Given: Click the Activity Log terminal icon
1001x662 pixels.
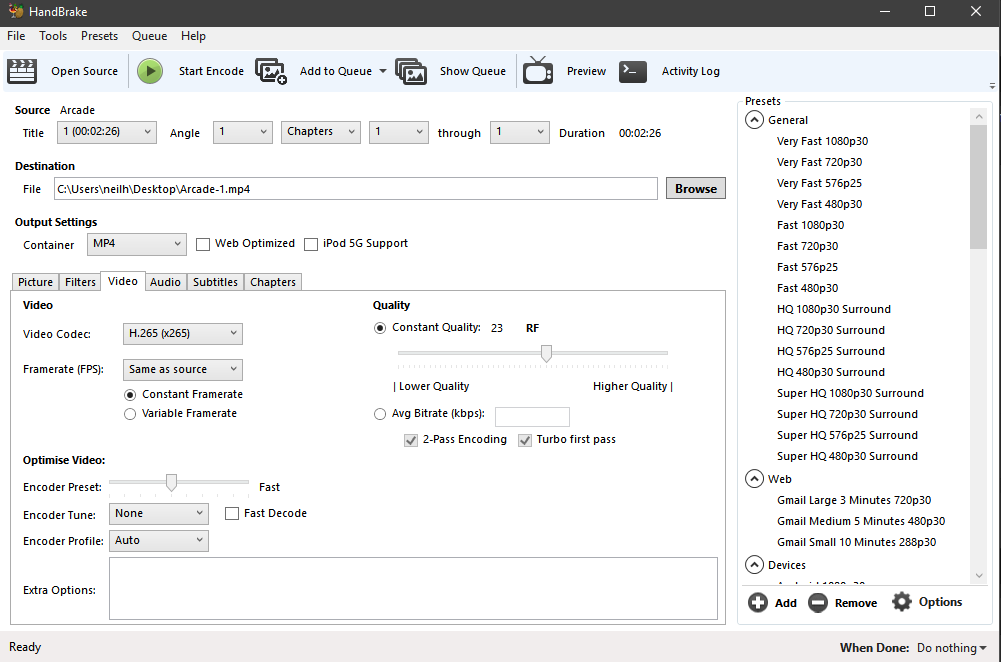Looking at the screenshot, I should (633, 71).
